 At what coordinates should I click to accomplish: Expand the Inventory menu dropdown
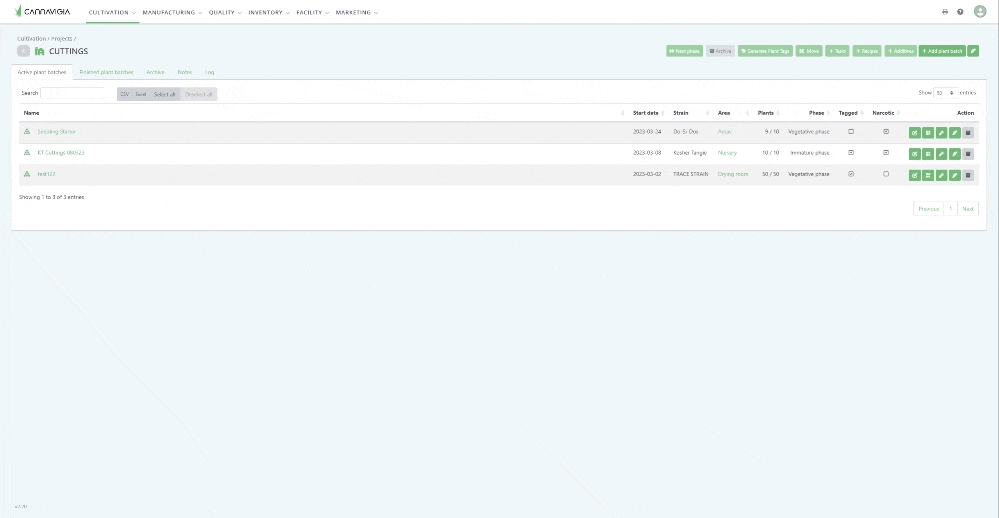(x=268, y=12)
